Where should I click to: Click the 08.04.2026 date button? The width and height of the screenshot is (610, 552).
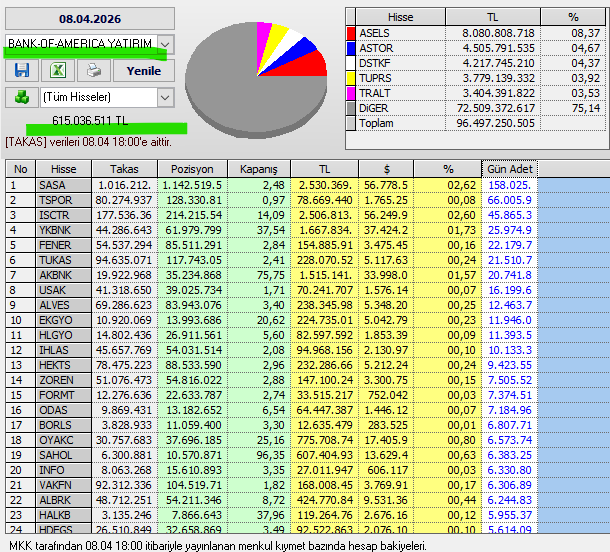[90, 19]
